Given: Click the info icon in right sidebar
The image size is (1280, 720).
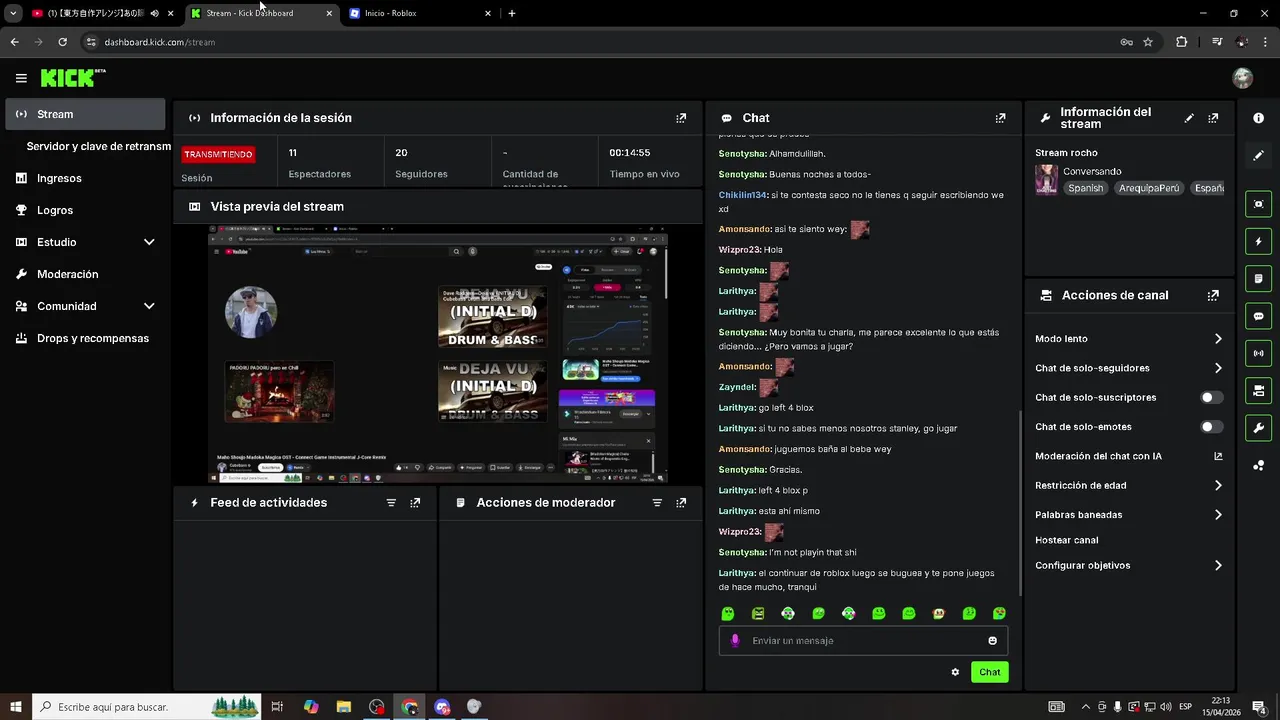Looking at the screenshot, I should click(x=1258, y=118).
